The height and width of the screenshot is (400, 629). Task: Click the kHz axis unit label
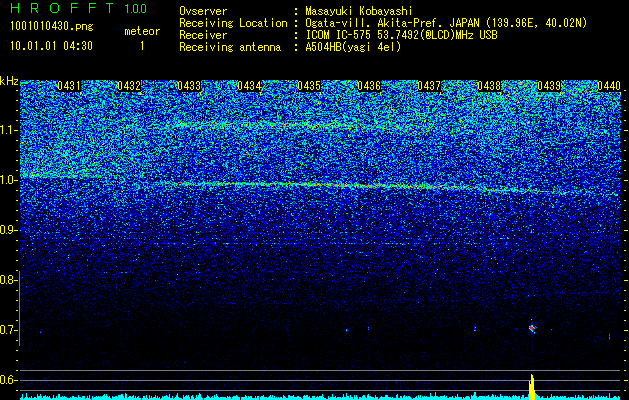point(9,81)
